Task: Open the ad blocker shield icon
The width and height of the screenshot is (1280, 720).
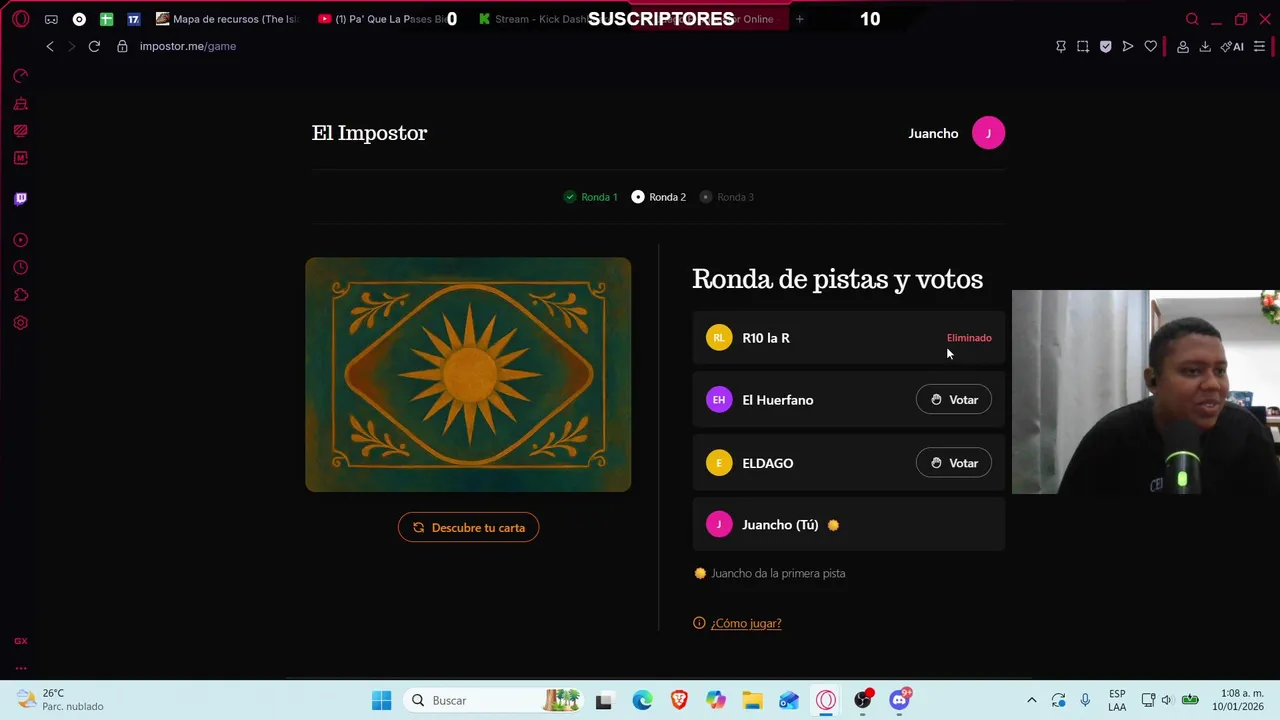Action: click(1105, 46)
